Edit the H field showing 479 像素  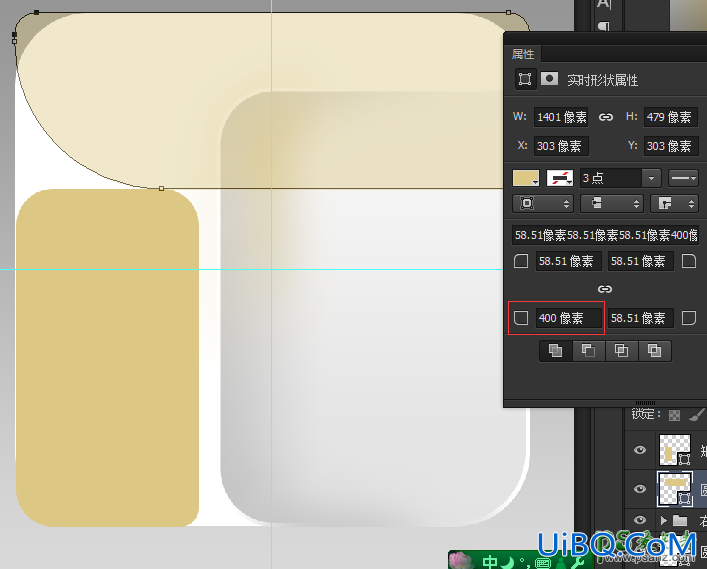(x=670, y=117)
